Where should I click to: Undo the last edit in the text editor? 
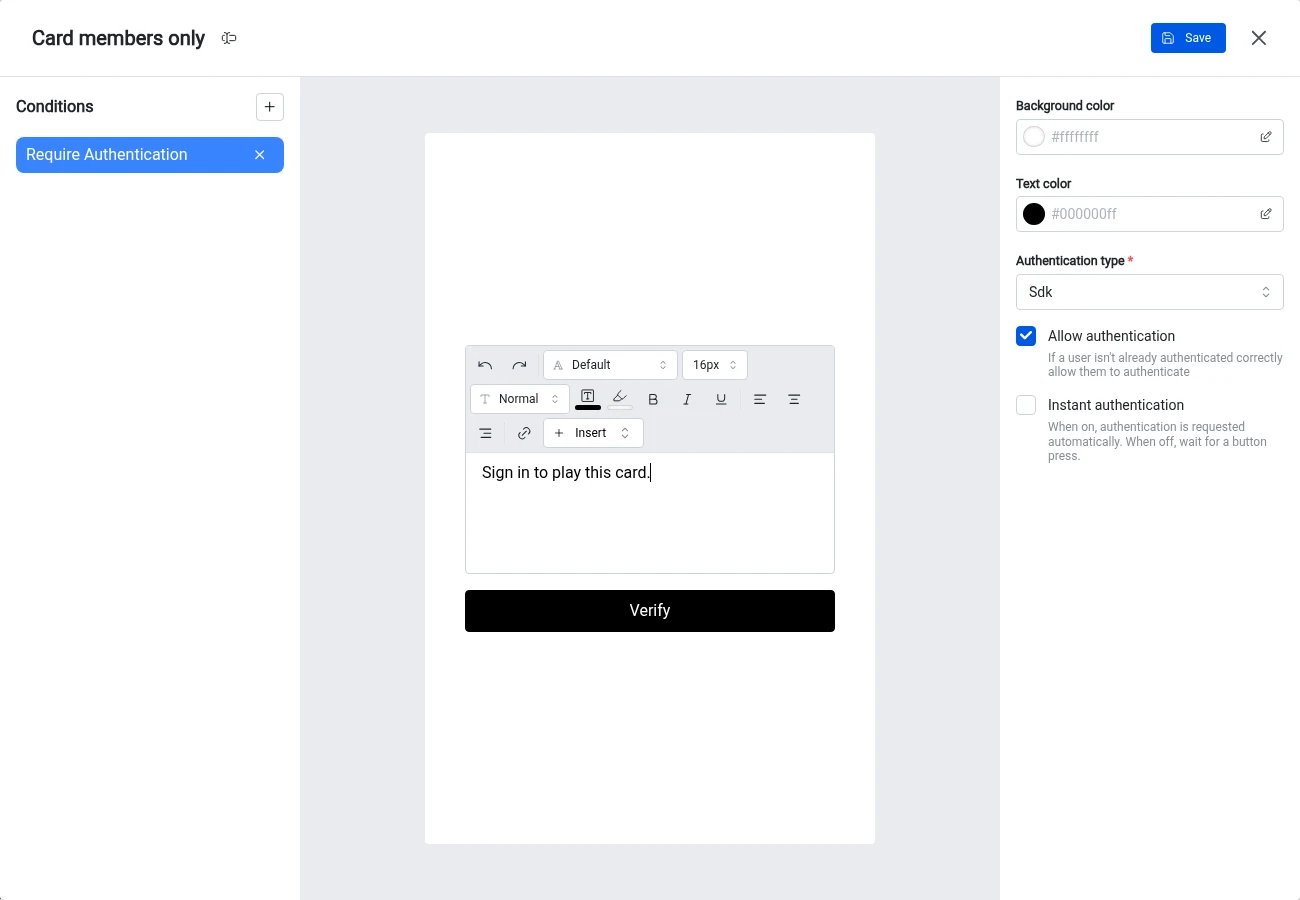pos(485,365)
